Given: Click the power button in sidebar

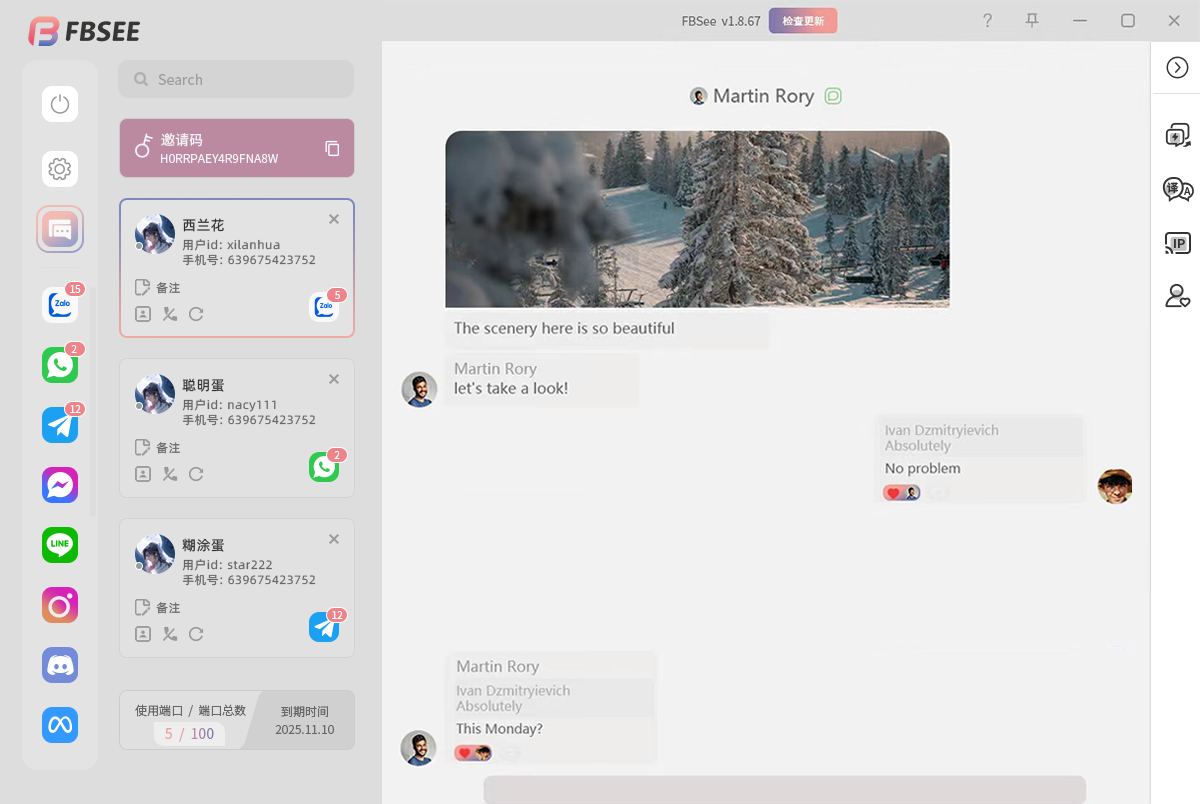Looking at the screenshot, I should tap(60, 104).
